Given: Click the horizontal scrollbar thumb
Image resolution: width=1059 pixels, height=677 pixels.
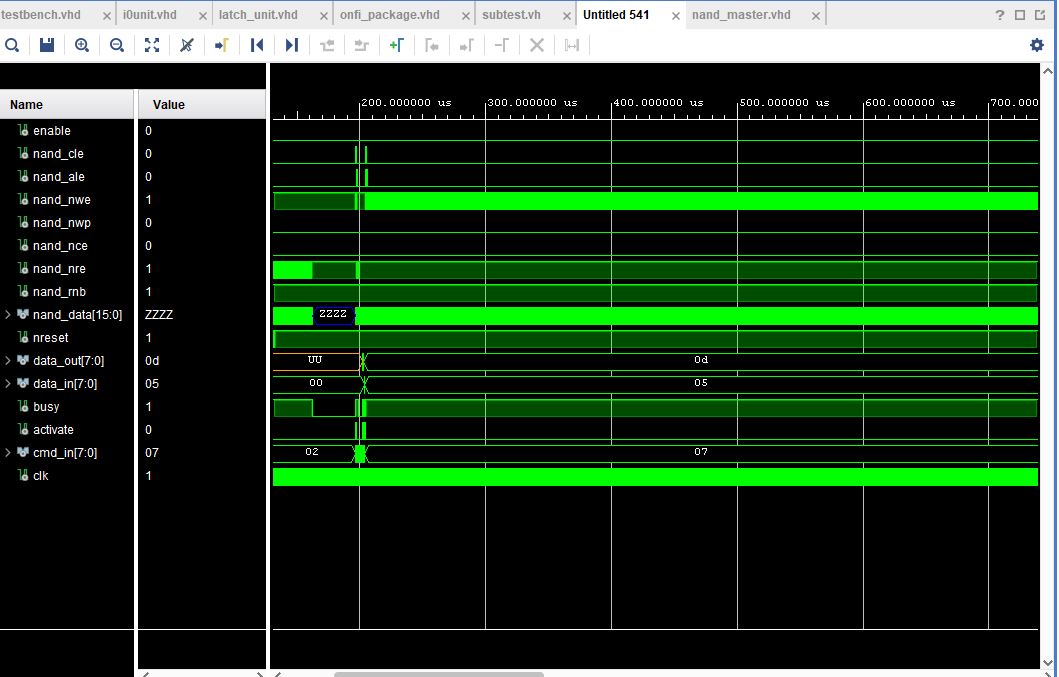Looking at the screenshot, I should [x=439, y=674].
